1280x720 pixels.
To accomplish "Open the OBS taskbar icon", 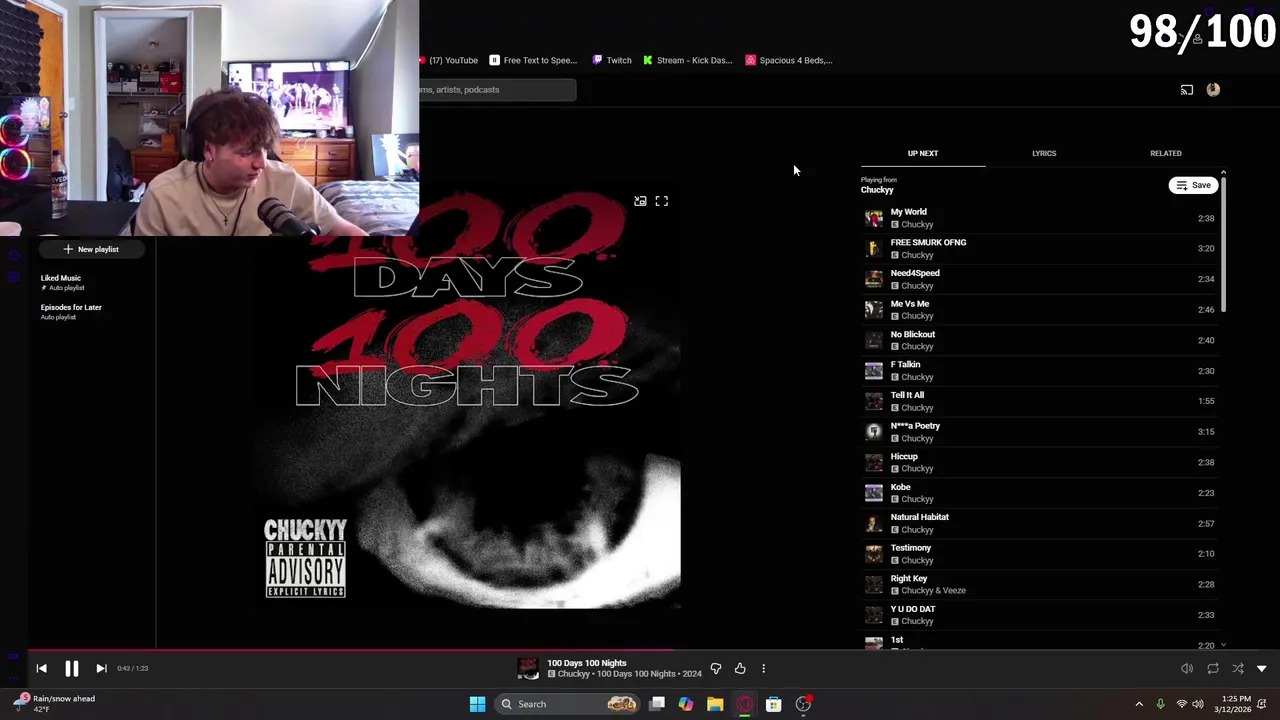I will tap(803, 704).
